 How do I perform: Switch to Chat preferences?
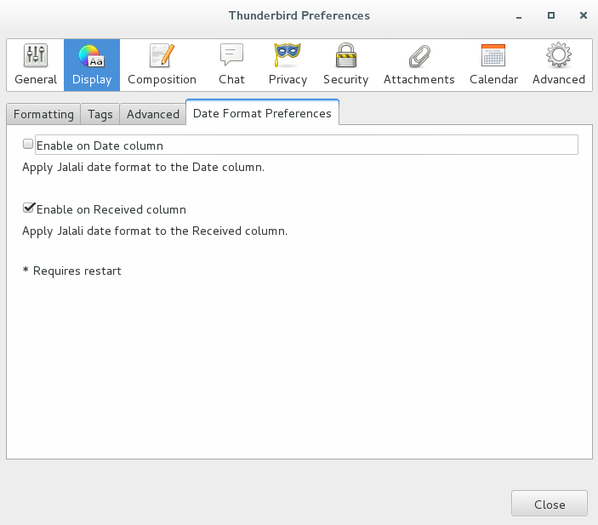(x=231, y=65)
